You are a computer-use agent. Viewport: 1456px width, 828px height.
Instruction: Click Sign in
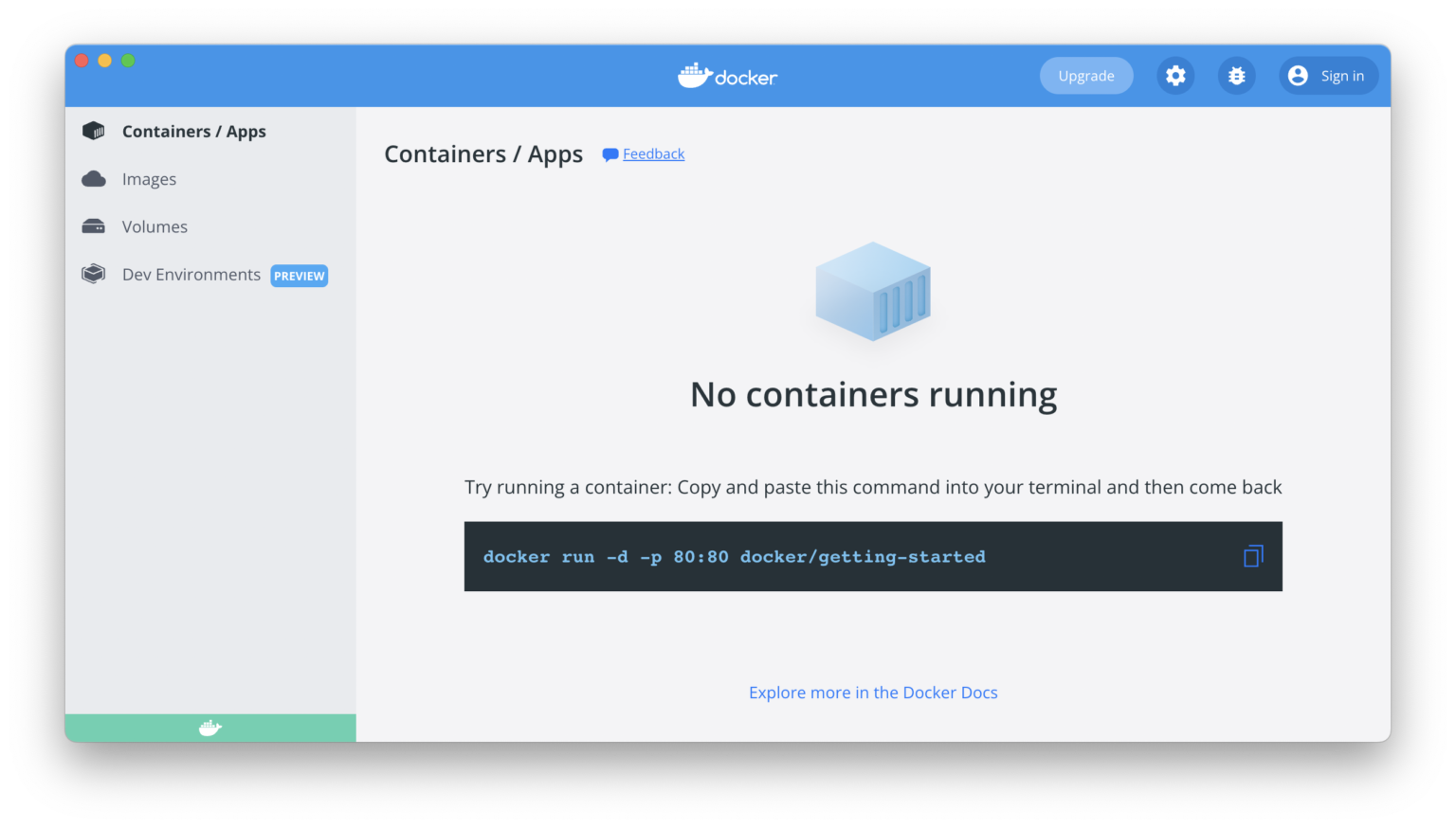[x=1341, y=76]
